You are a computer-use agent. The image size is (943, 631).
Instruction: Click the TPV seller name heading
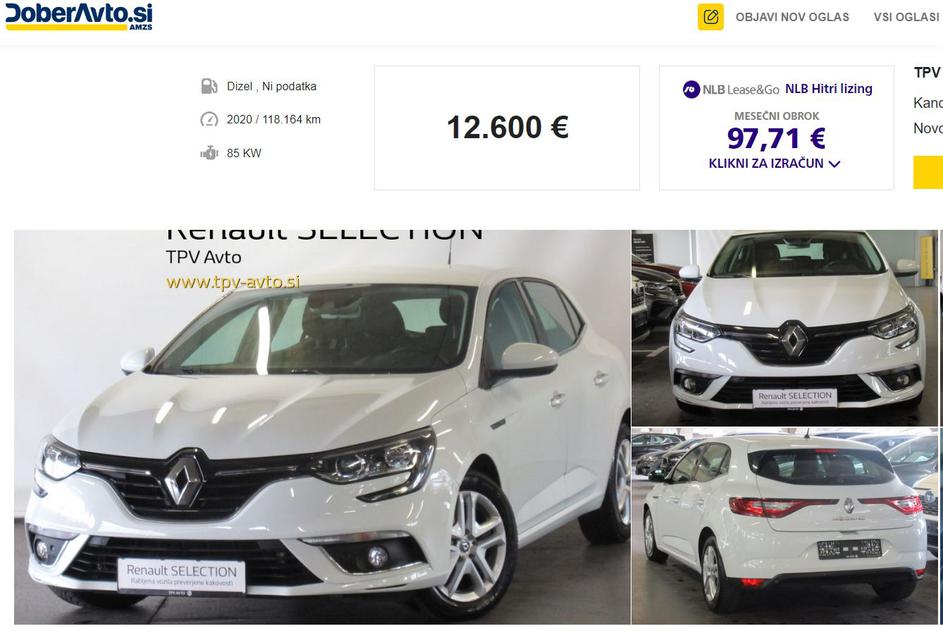click(927, 73)
